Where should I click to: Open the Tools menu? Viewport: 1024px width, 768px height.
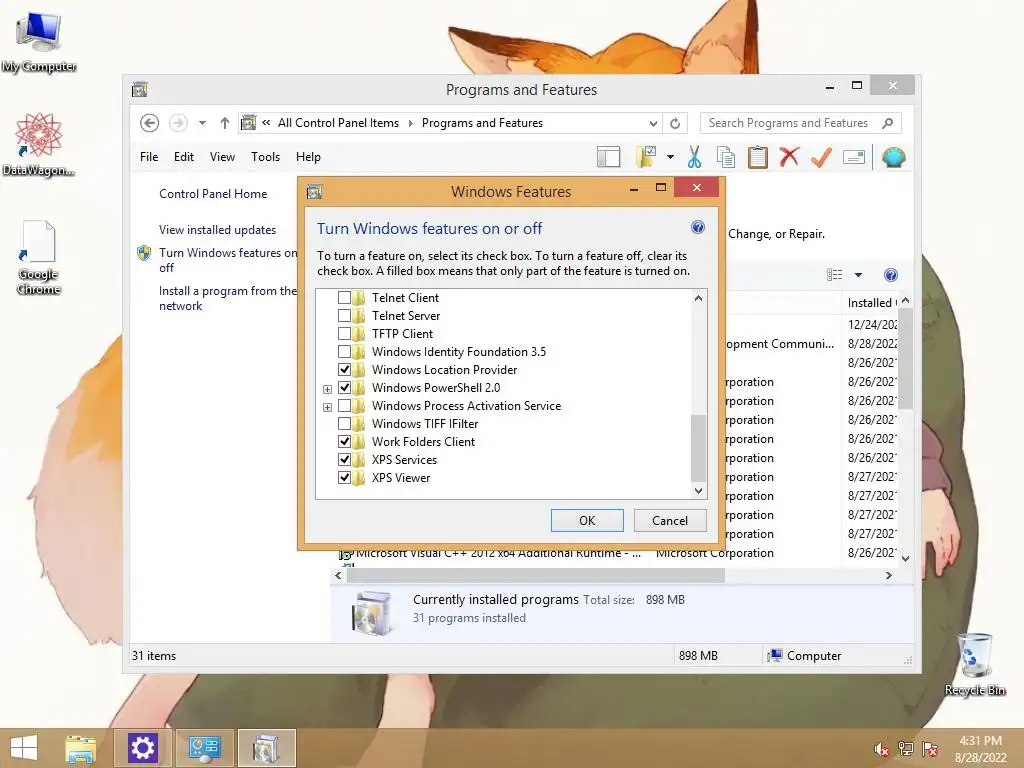(265, 157)
